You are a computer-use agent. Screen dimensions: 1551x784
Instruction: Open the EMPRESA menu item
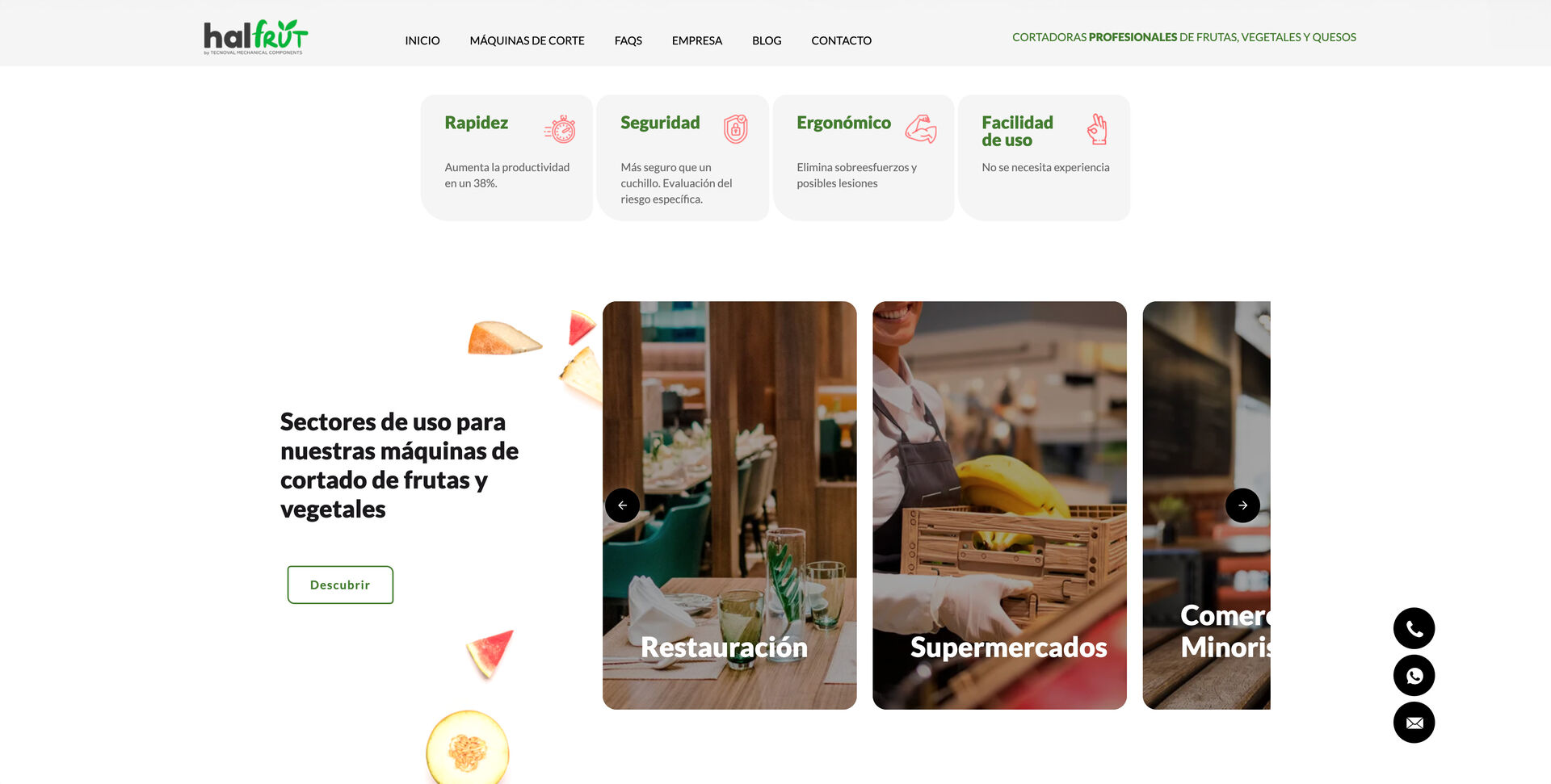click(x=697, y=40)
